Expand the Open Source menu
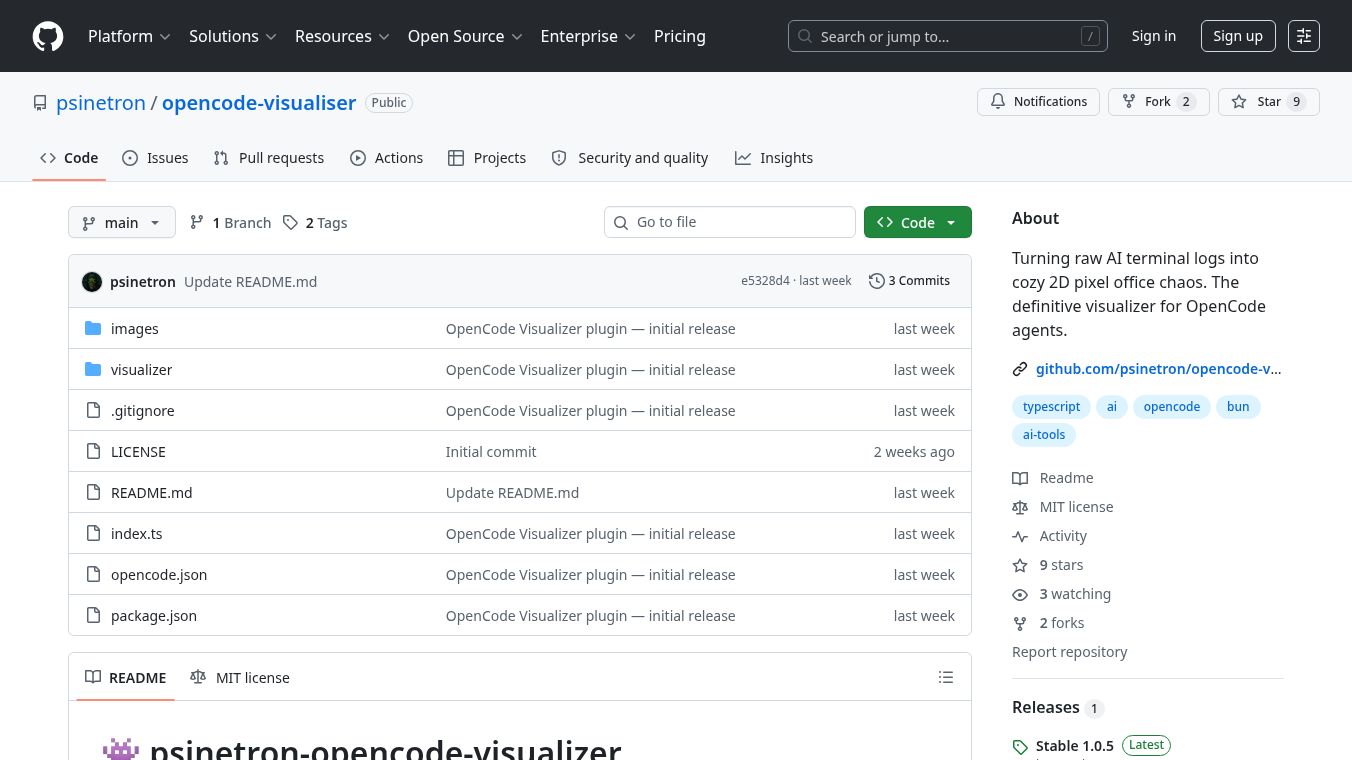Image resolution: width=1352 pixels, height=760 pixels. tap(465, 36)
